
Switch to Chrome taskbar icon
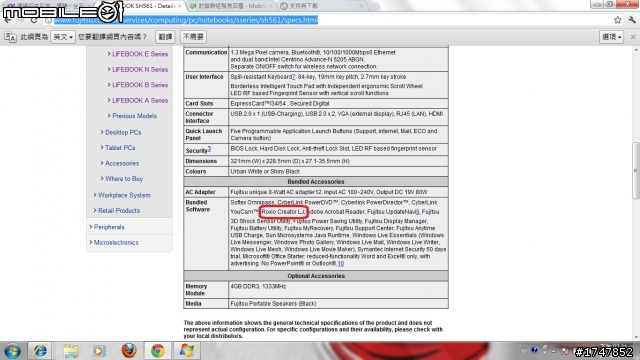tap(158, 351)
